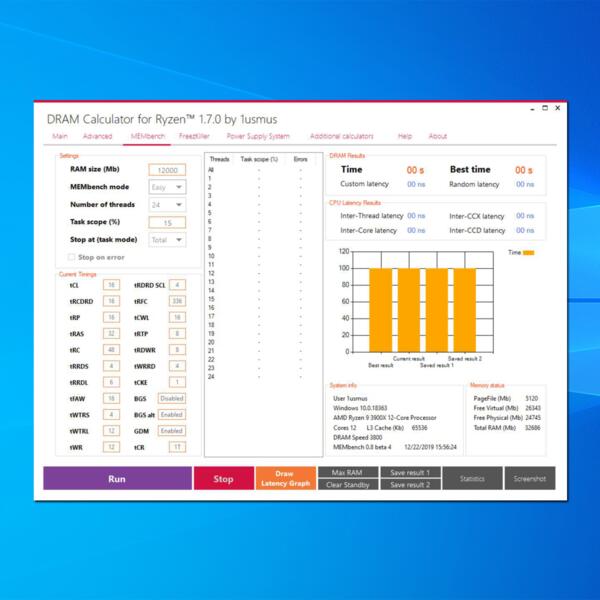
Task: Click the tRRDS timing value field
Action: [111, 366]
